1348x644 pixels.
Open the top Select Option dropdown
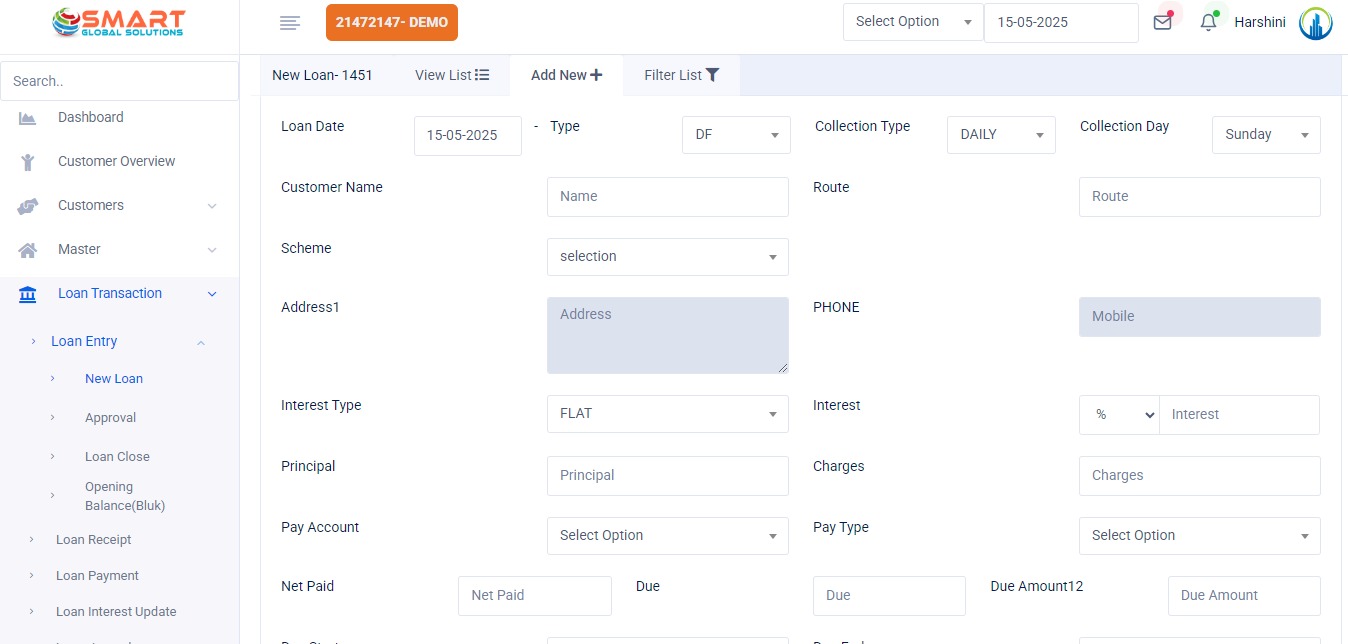pyautogui.click(x=913, y=22)
